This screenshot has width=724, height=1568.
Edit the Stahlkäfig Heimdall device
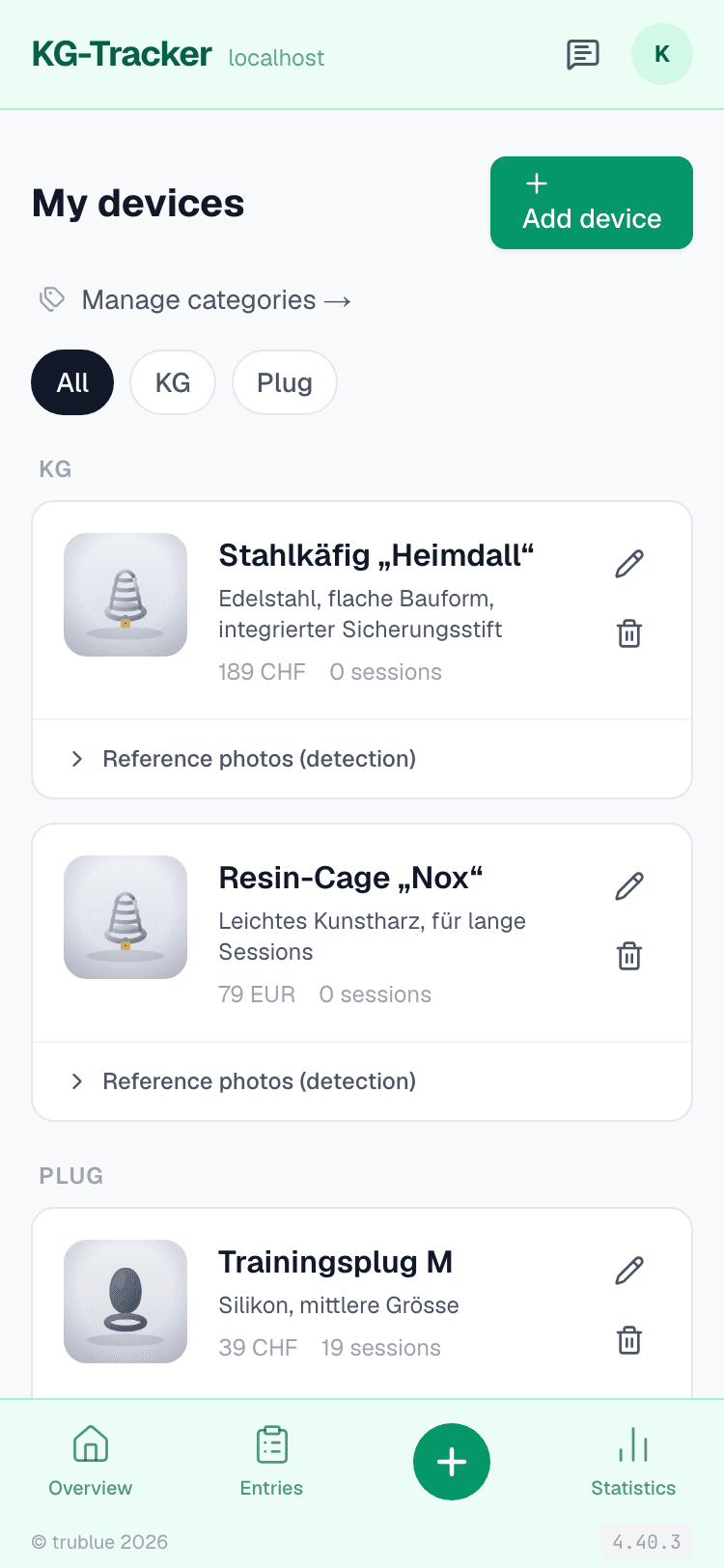click(x=629, y=563)
